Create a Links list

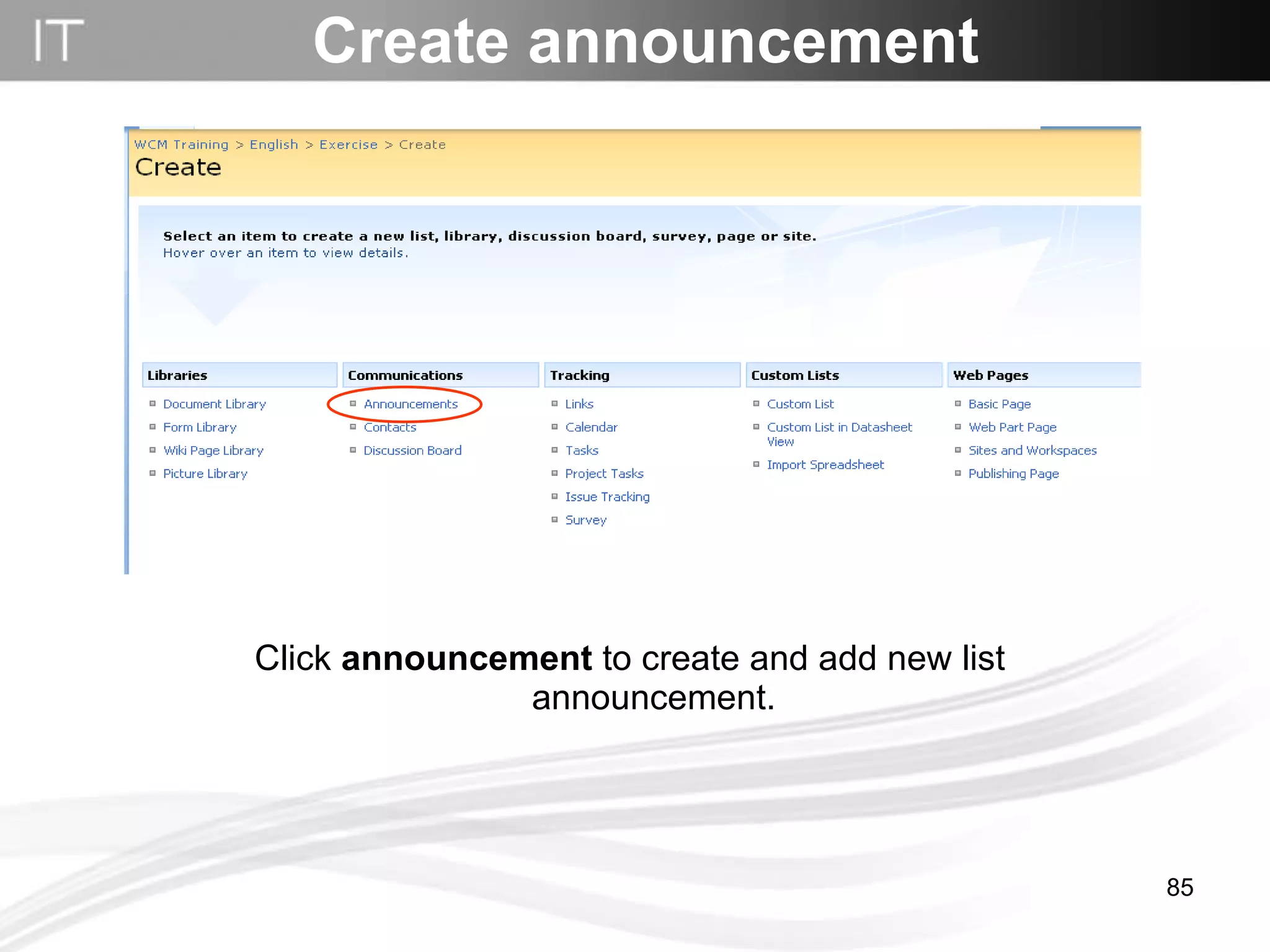pos(579,404)
